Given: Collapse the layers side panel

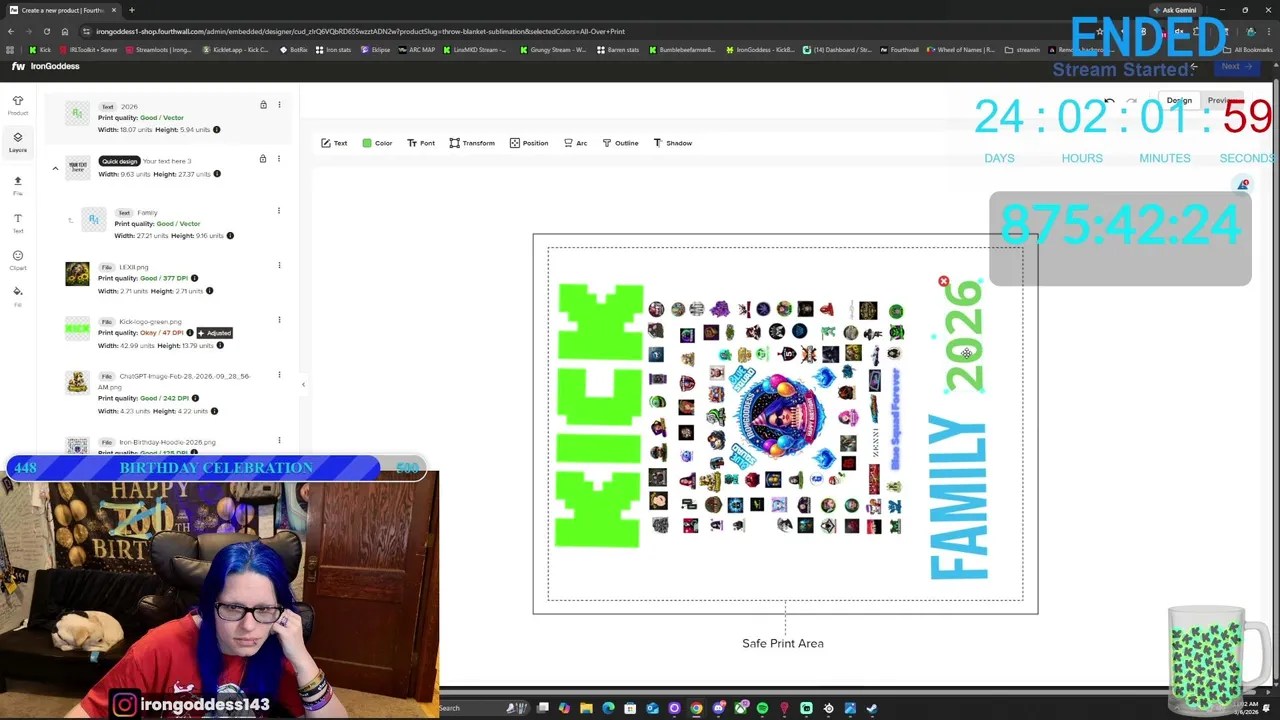Looking at the screenshot, I should click(303, 384).
